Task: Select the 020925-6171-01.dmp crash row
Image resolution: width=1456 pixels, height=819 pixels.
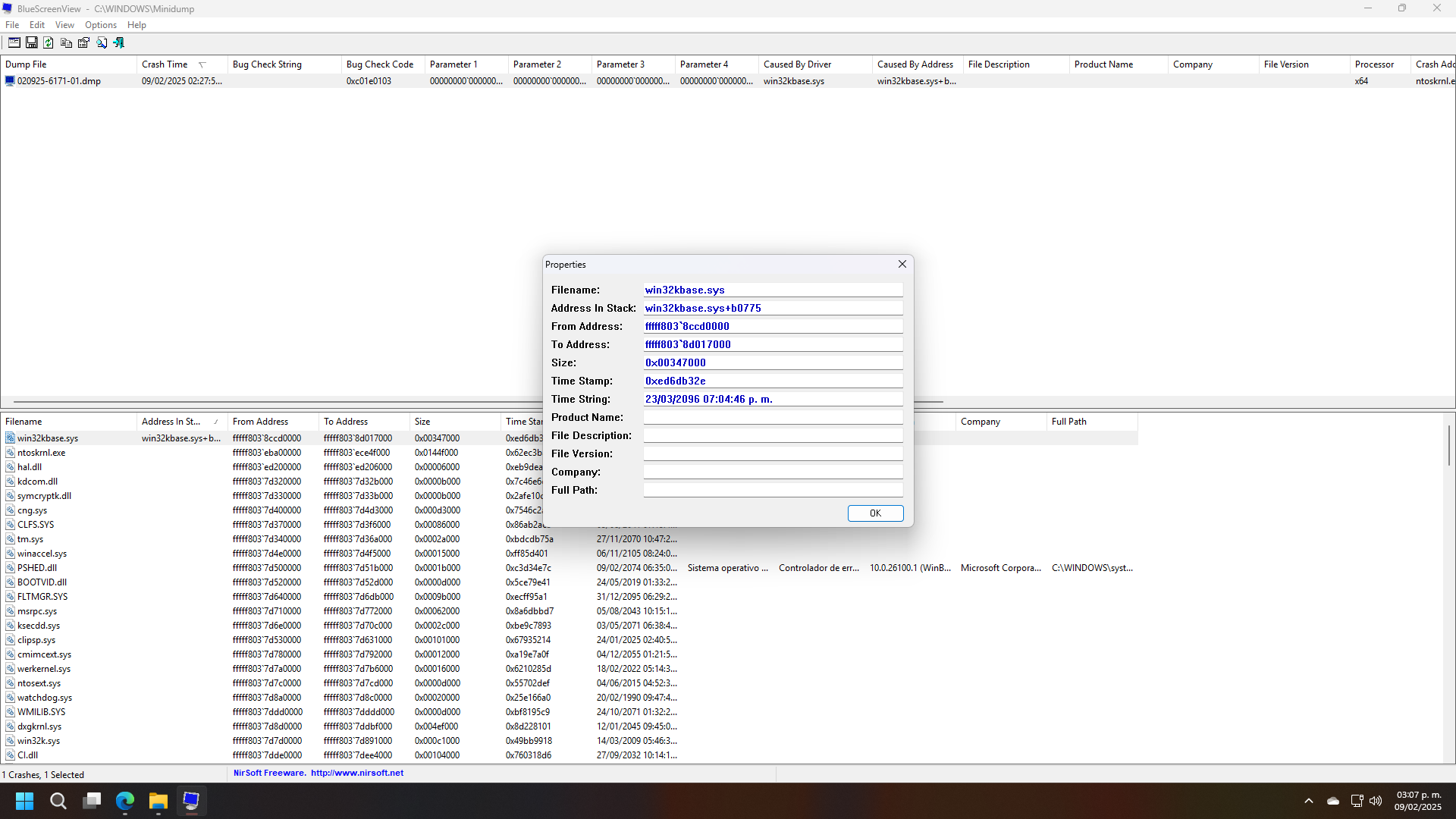Action: [x=728, y=81]
